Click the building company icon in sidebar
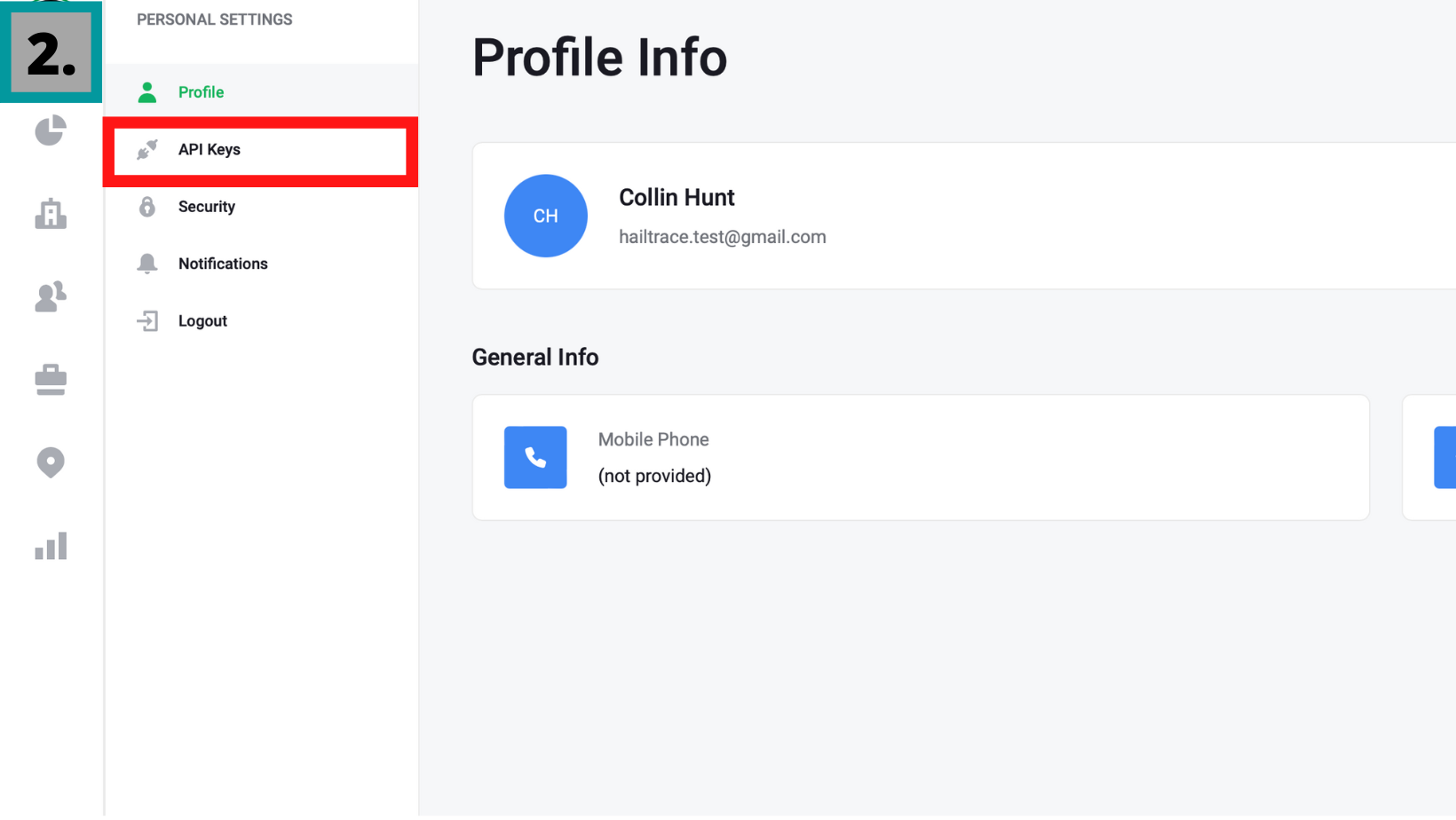Viewport: 1456px width, 820px height. click(51, 214)
